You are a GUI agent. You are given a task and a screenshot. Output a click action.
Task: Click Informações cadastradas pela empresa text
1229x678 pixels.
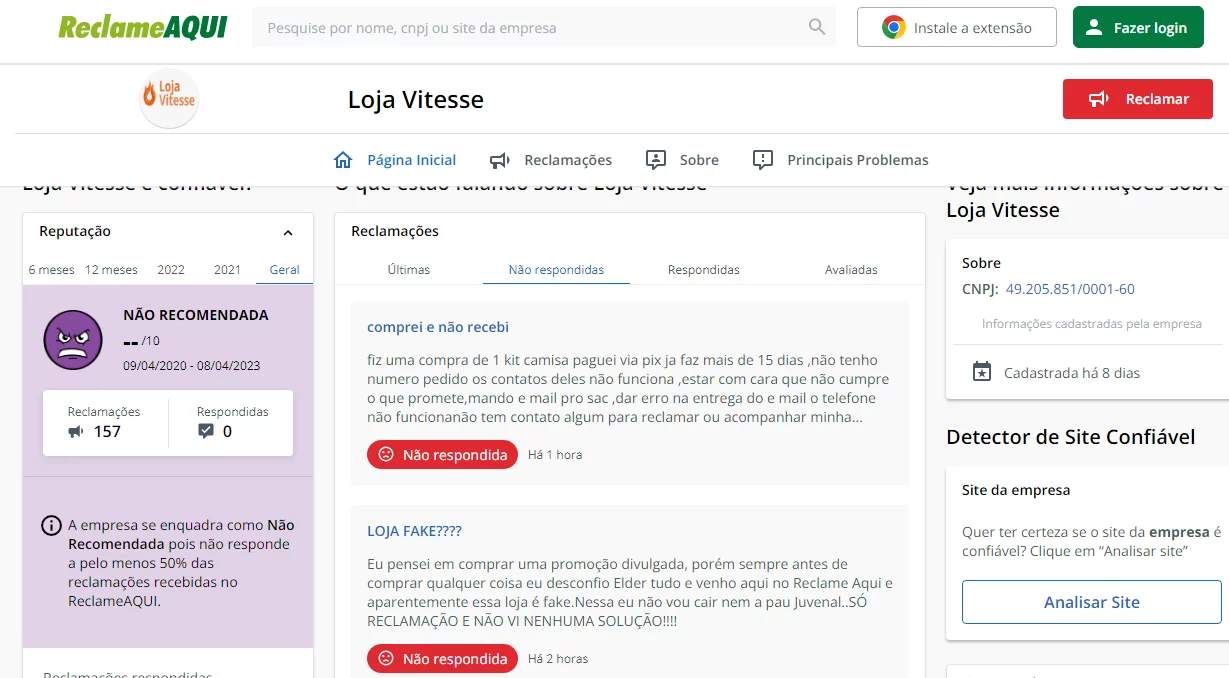(1092, 323)
